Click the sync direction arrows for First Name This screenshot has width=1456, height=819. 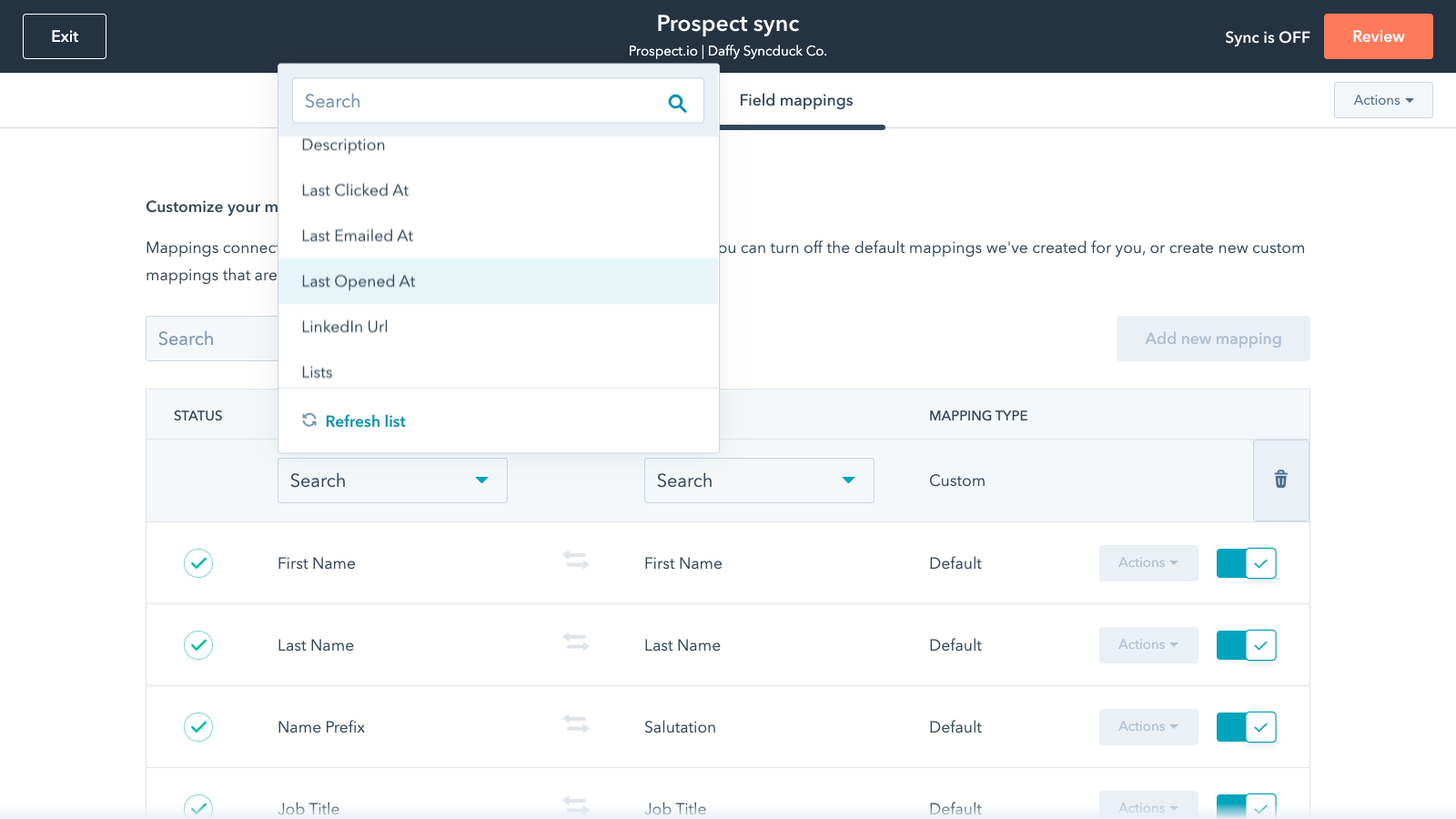pyautogui.click(x=575, y=561)
